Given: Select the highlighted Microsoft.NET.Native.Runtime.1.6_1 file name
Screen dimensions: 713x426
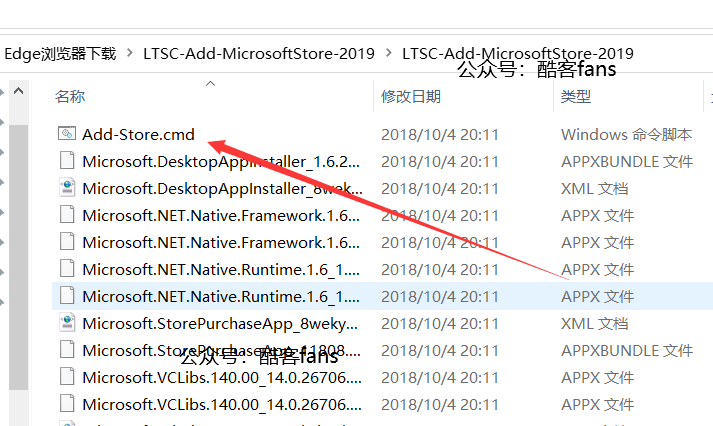Looking at the screenshot, I should 221,297.
